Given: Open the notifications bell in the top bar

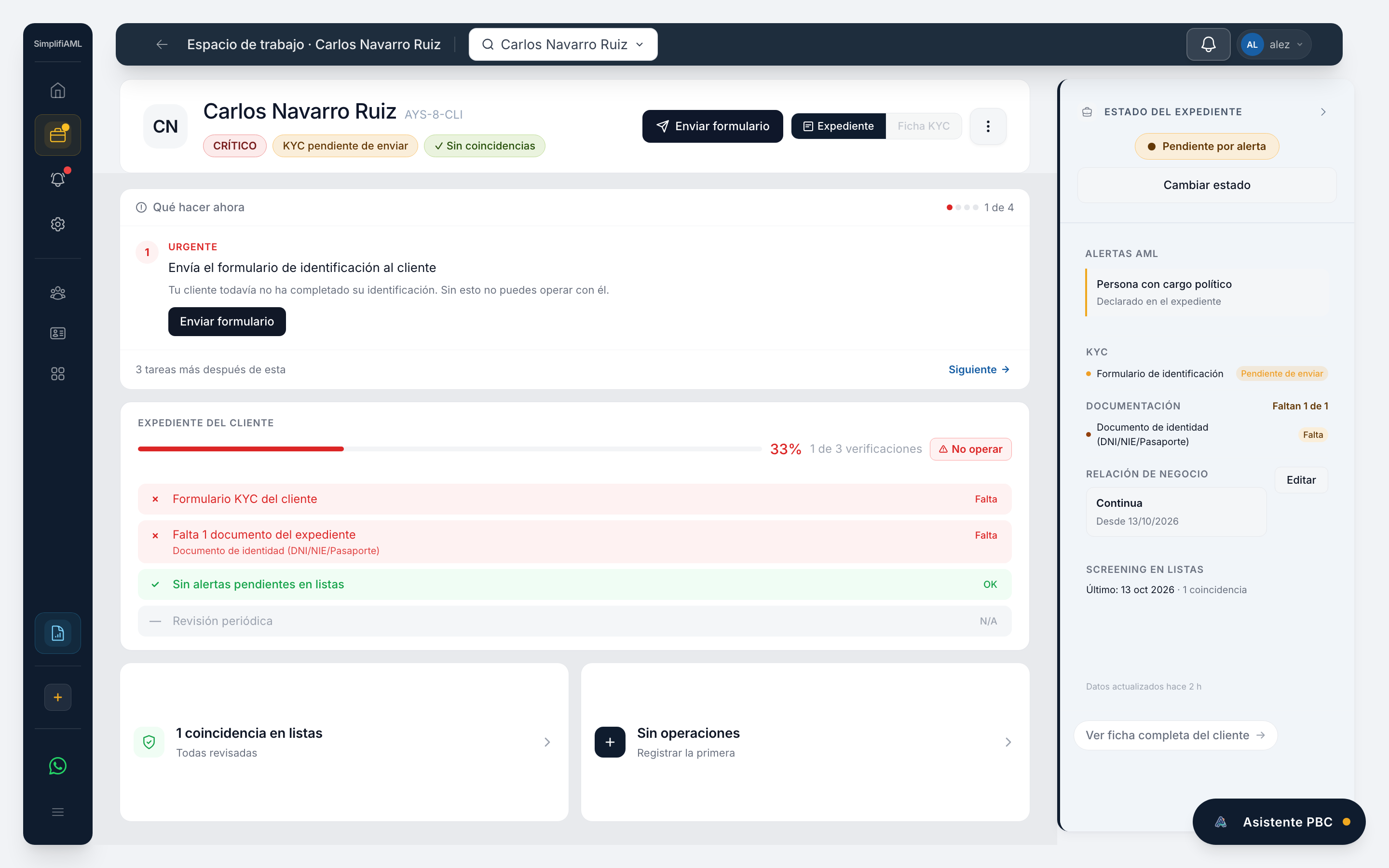Looking at the screenshot, I should 1208,44.
